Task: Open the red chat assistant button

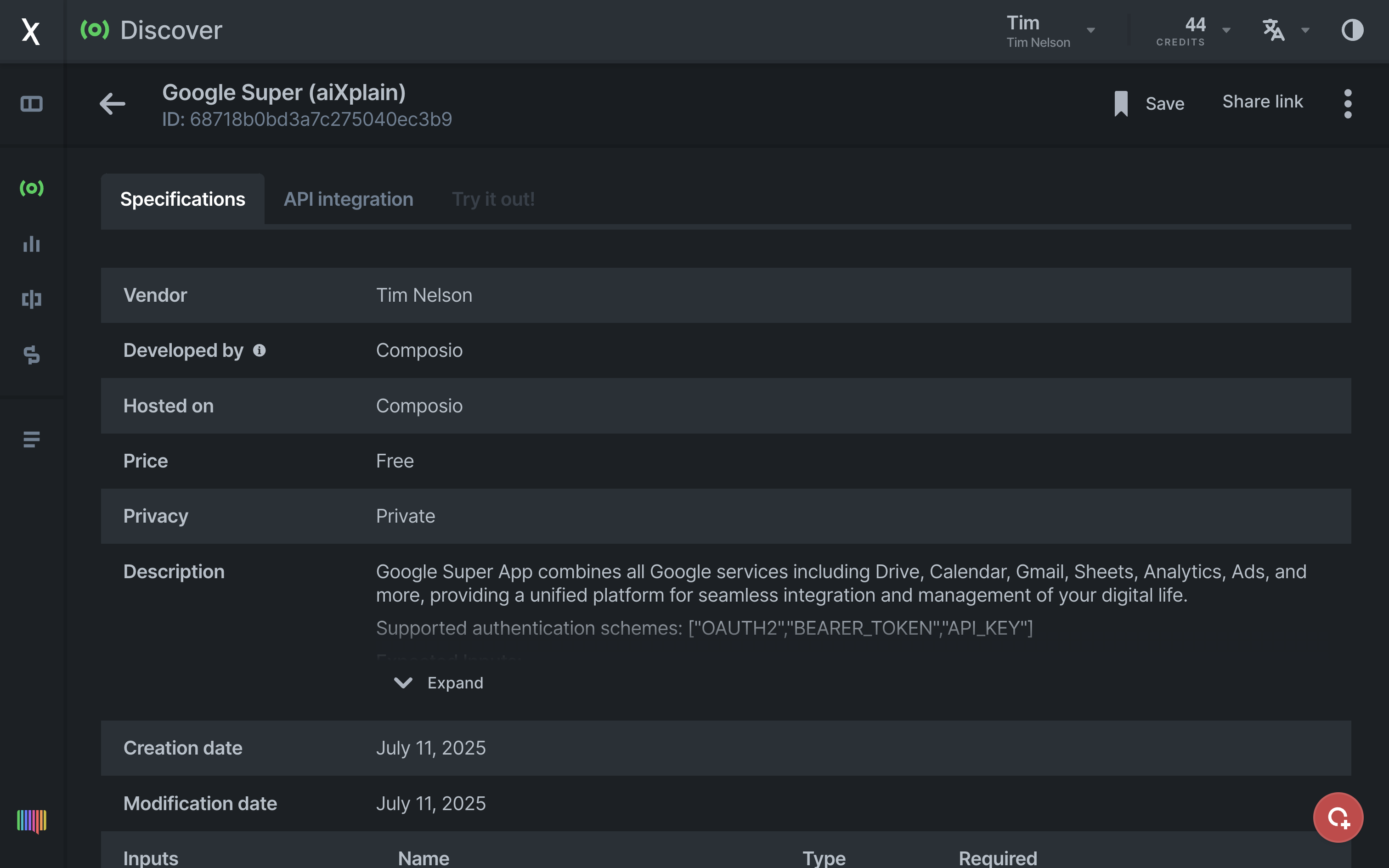Action: 1338,817
